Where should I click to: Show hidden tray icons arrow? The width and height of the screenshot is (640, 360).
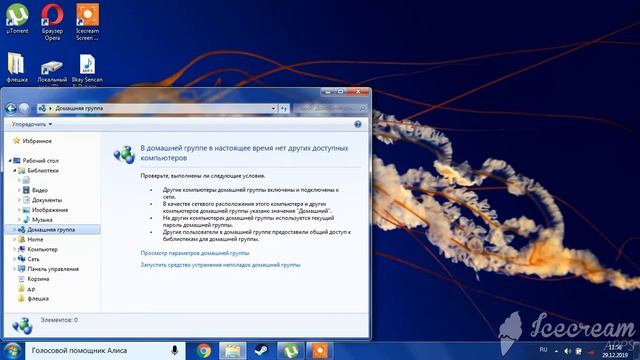point(556,351)
